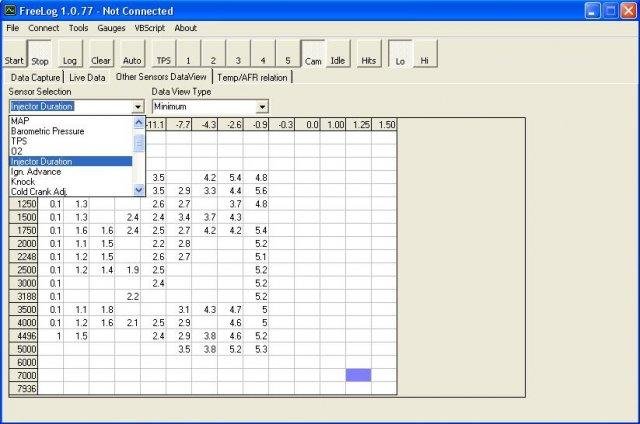Choose MAP from the sensor list
This screenshot has height=424, width=640.
point(71,121)
